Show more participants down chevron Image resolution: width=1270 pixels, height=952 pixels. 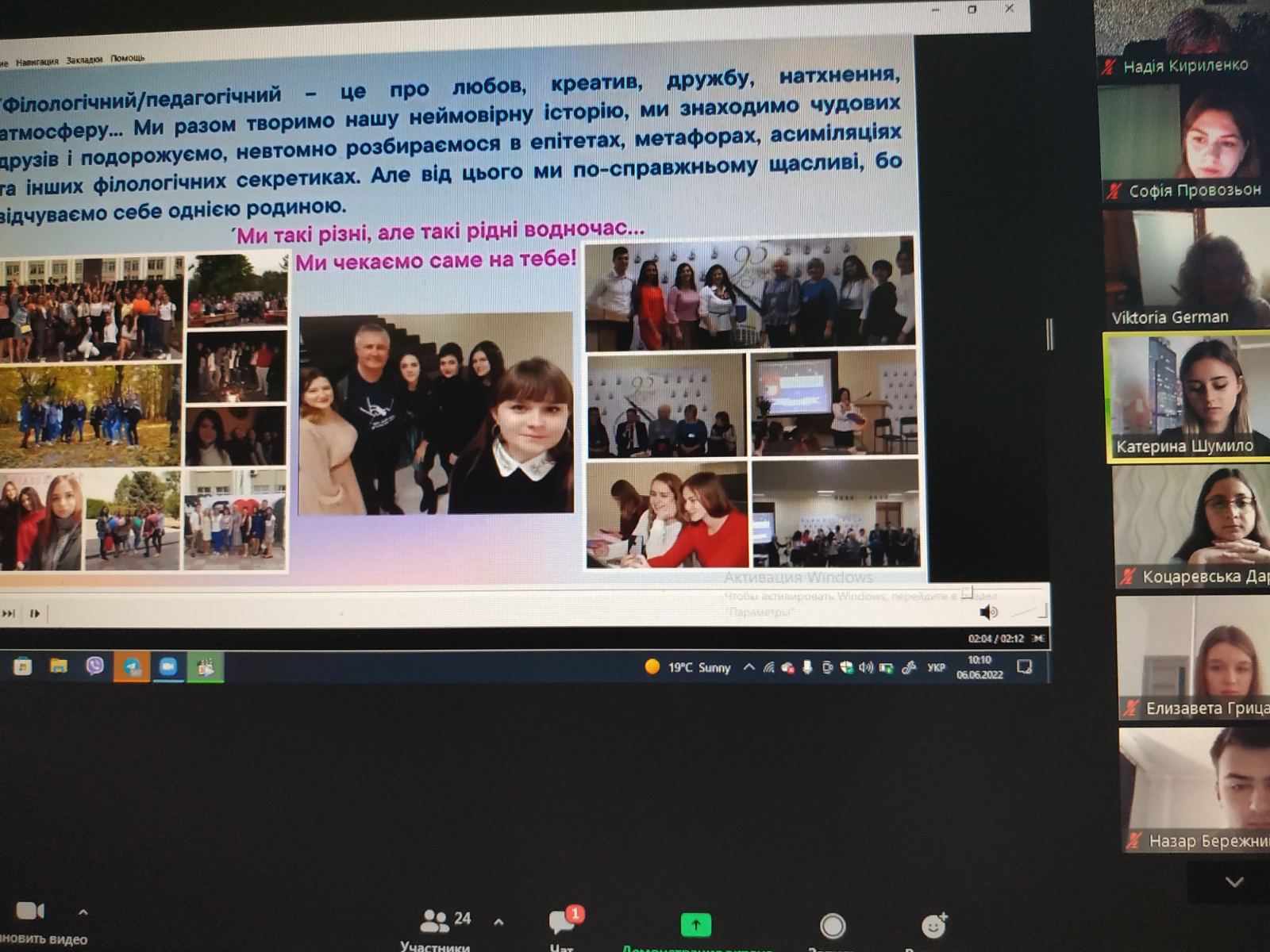(1233, 881)
